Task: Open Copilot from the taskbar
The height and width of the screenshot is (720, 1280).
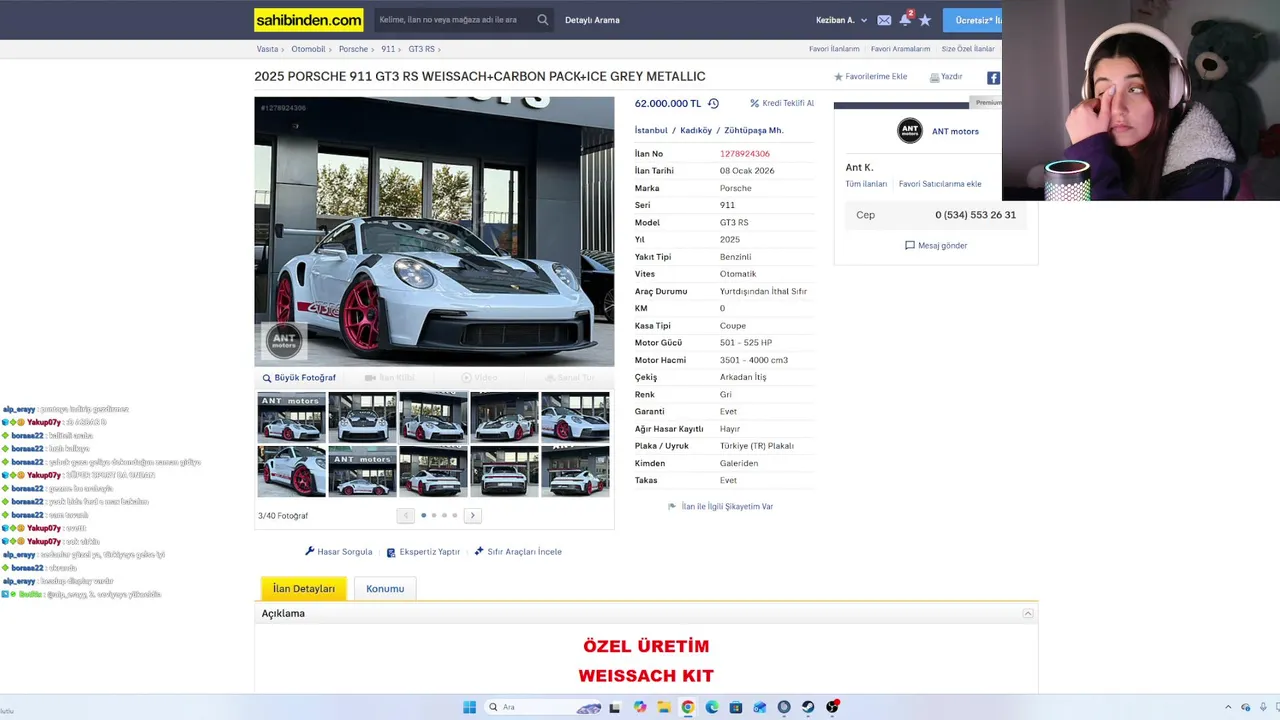Action: point(640,707)
